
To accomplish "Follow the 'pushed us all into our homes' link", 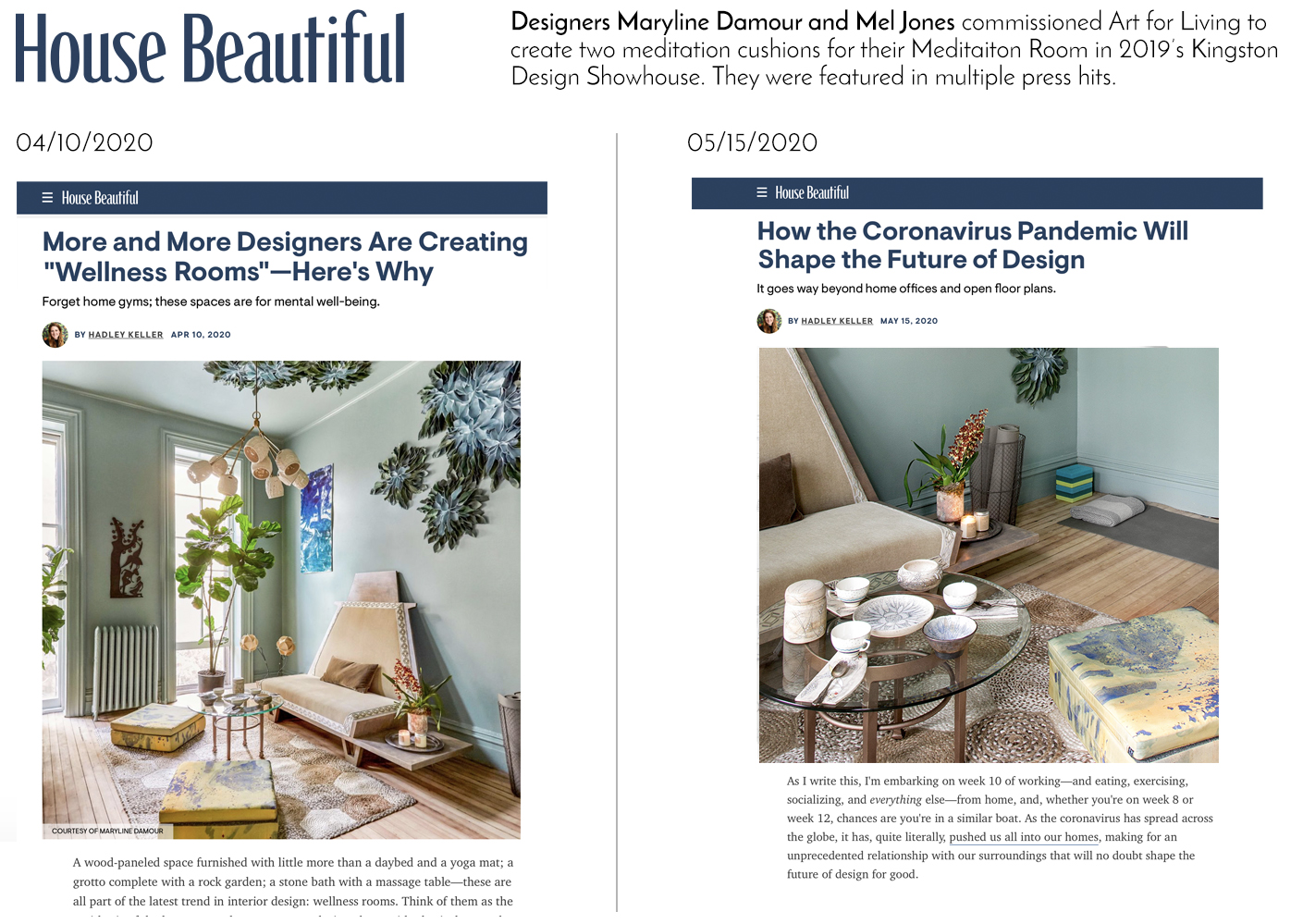I will tap(1024, 837).
